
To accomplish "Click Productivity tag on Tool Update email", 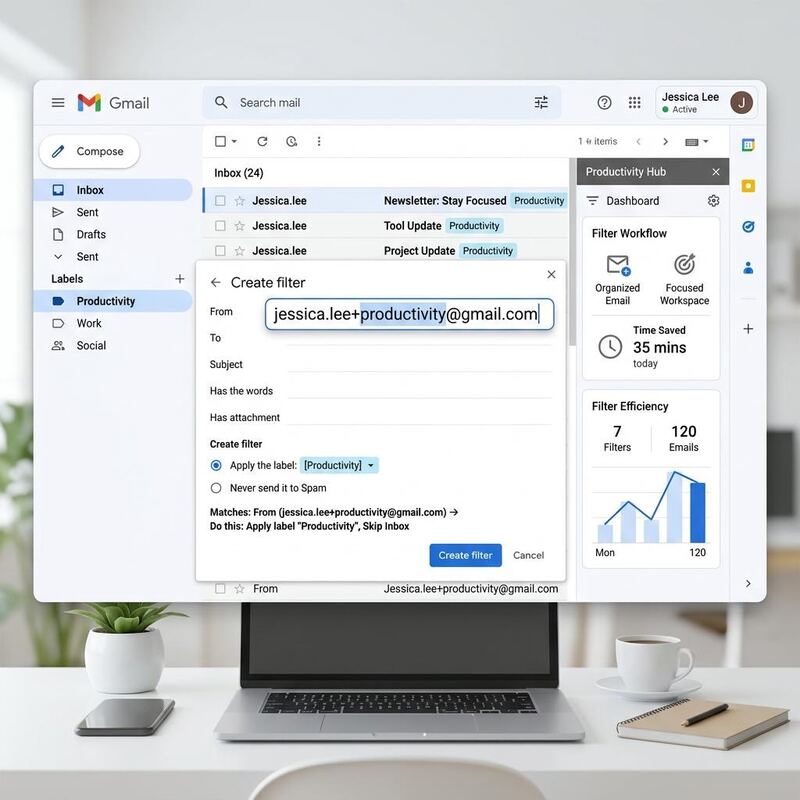I will (x=474, y=226).
